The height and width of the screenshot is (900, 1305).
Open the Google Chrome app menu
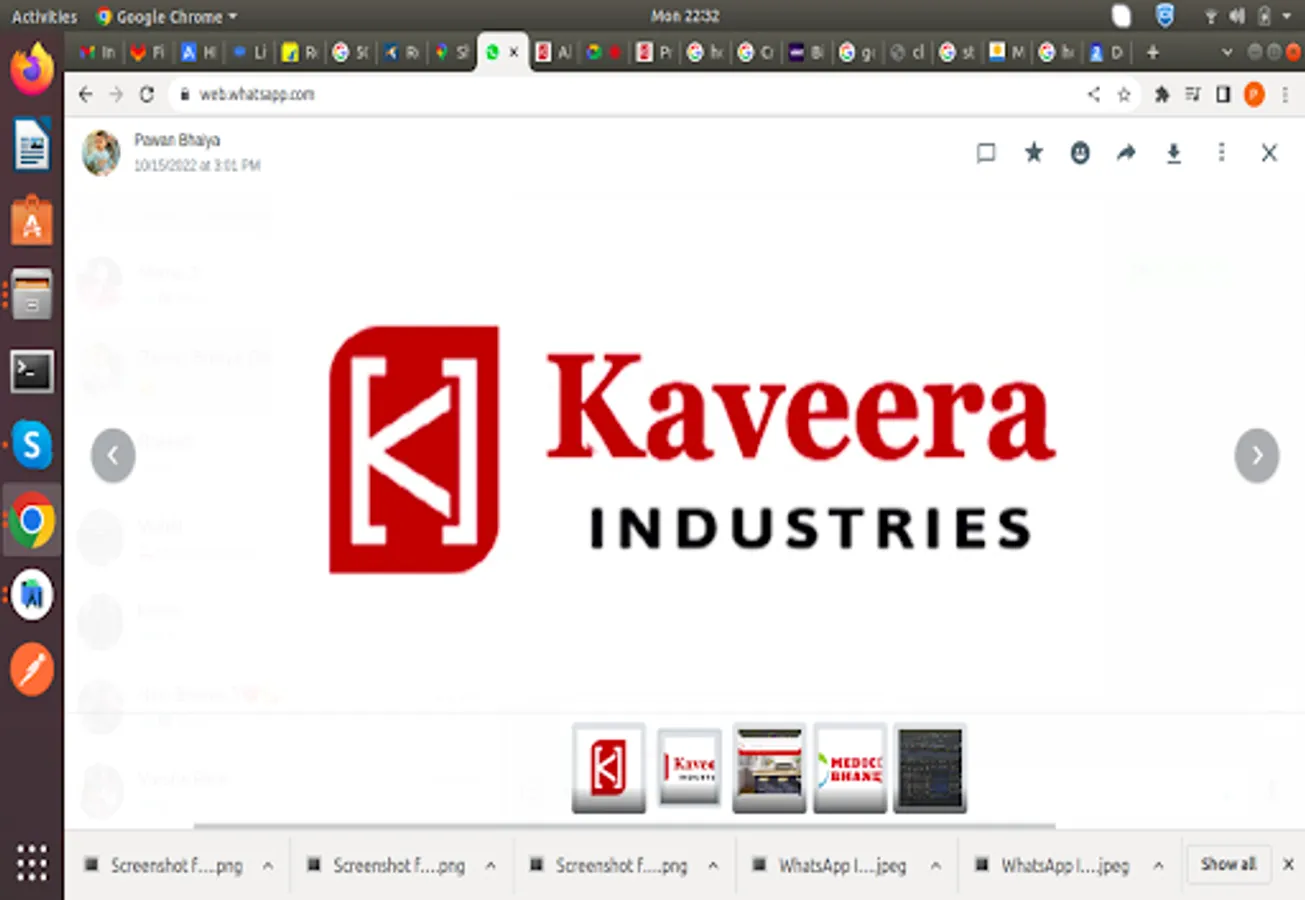(166, 16)
